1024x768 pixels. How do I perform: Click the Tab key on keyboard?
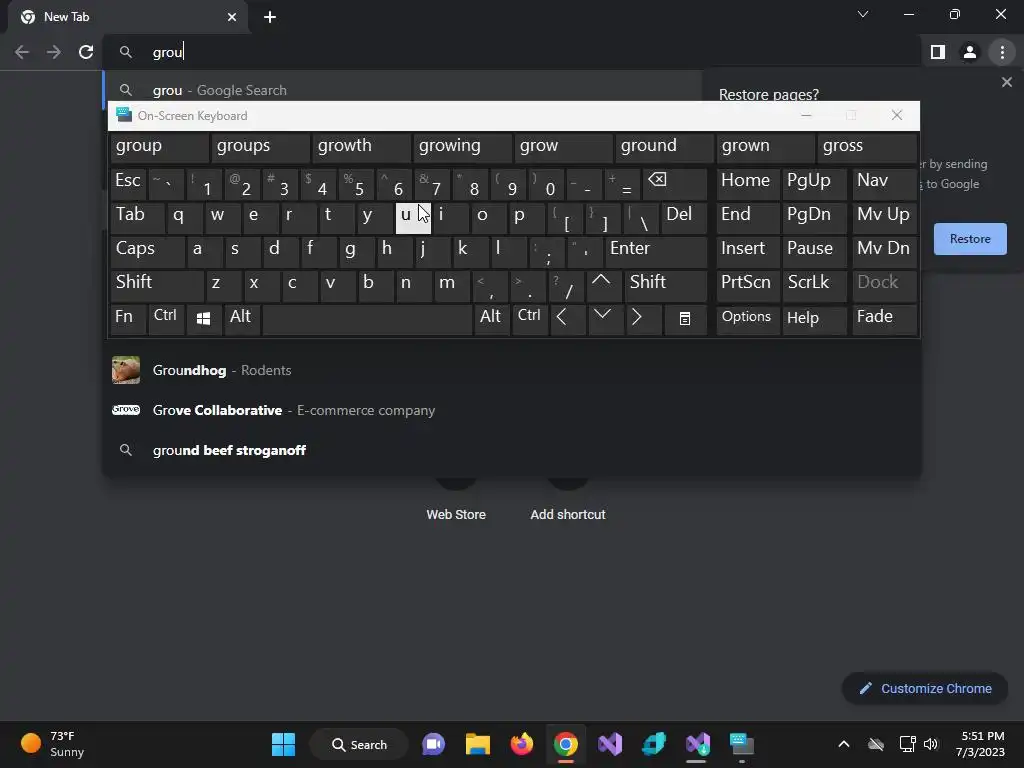pyautogui.click(x=137, y=217)
